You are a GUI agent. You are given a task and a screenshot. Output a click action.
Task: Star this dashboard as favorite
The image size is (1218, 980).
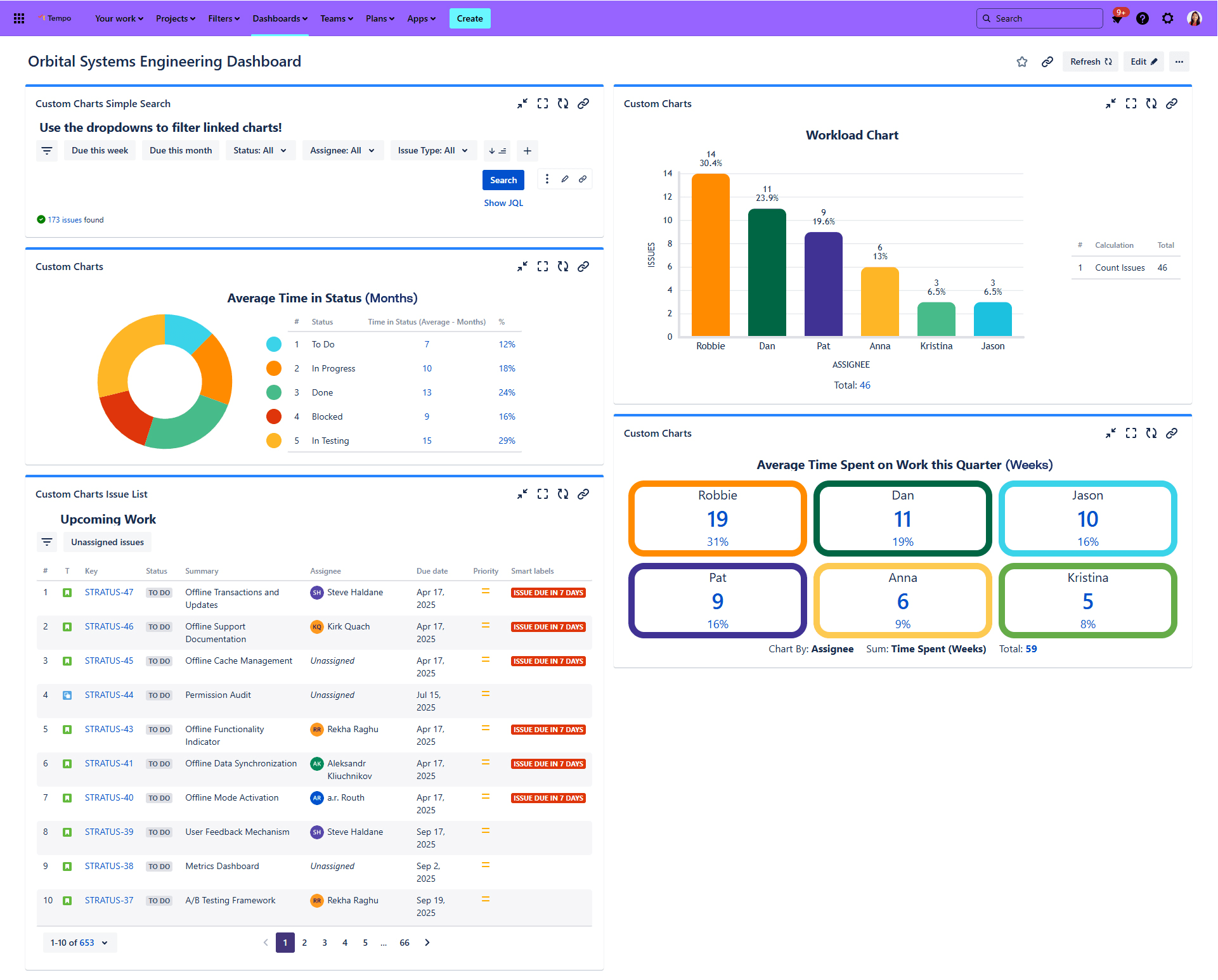click(1021, 61)
